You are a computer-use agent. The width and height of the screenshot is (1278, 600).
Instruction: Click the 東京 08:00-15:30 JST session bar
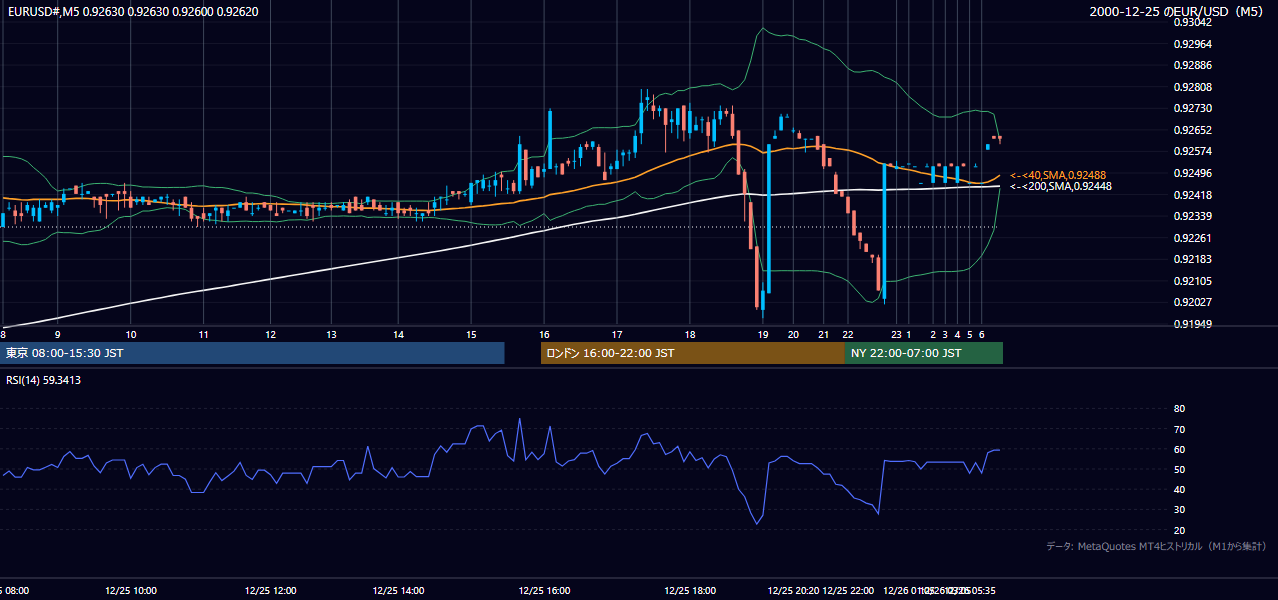click(x=252, y=353)
